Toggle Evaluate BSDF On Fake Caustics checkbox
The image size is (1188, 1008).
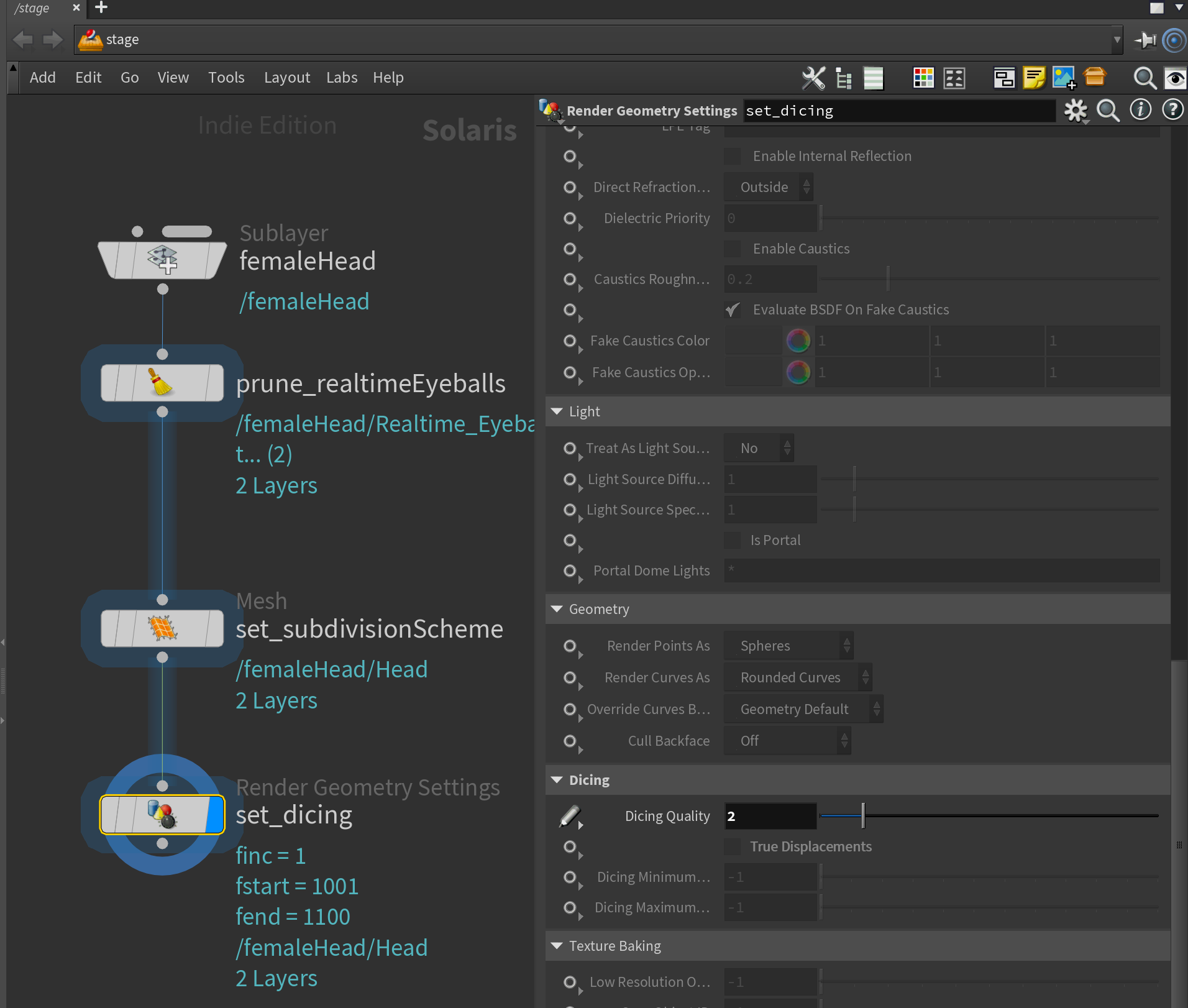tap(733, 309)
